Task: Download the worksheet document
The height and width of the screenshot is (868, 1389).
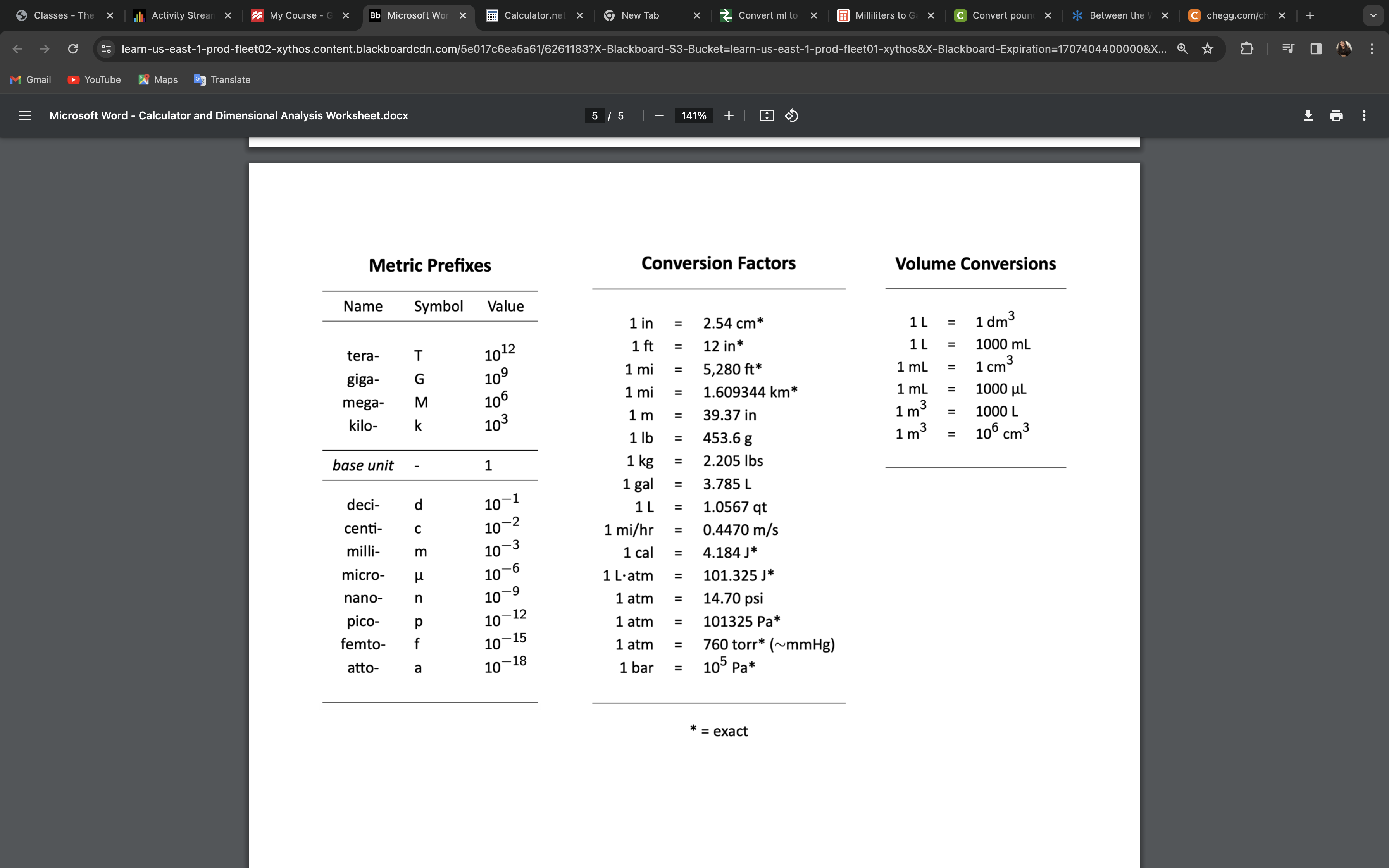Action: [x=1309, y=115]
